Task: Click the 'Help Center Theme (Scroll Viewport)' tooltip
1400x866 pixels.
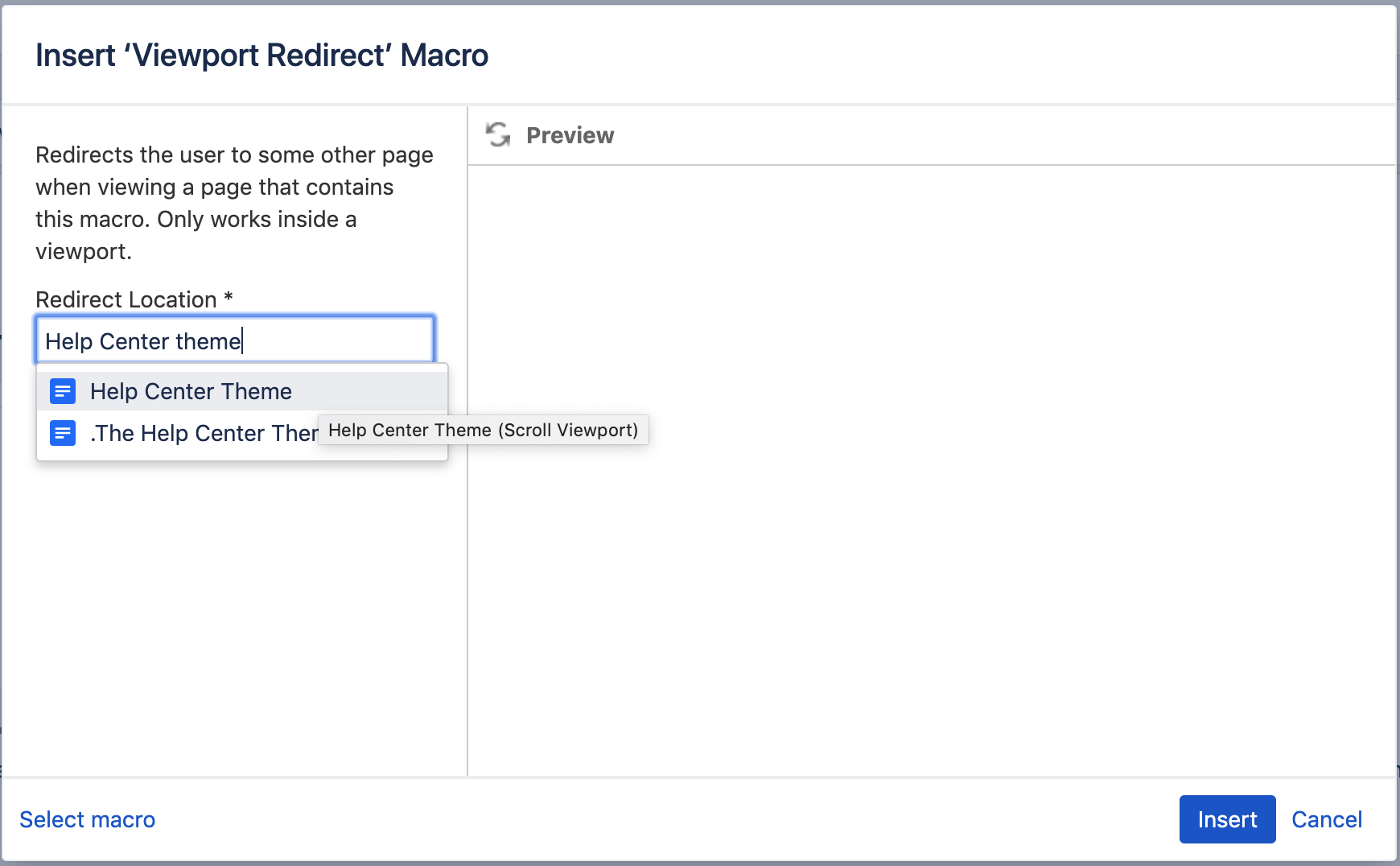Action: [483, 430]
